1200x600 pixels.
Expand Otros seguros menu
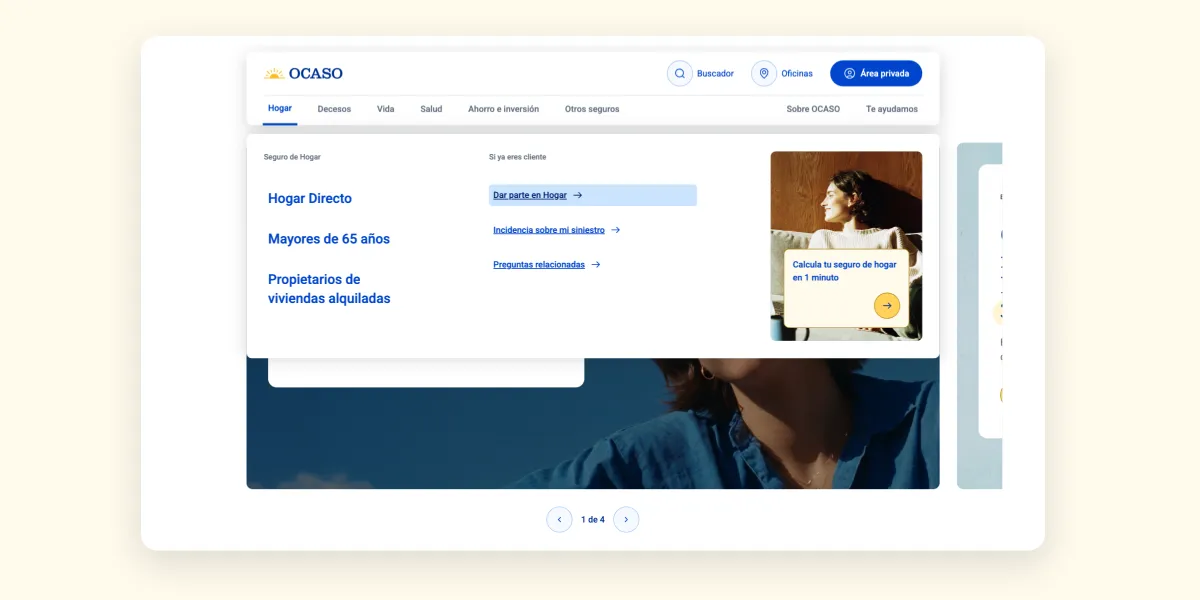pyautogui.click(x=592, y=109)
